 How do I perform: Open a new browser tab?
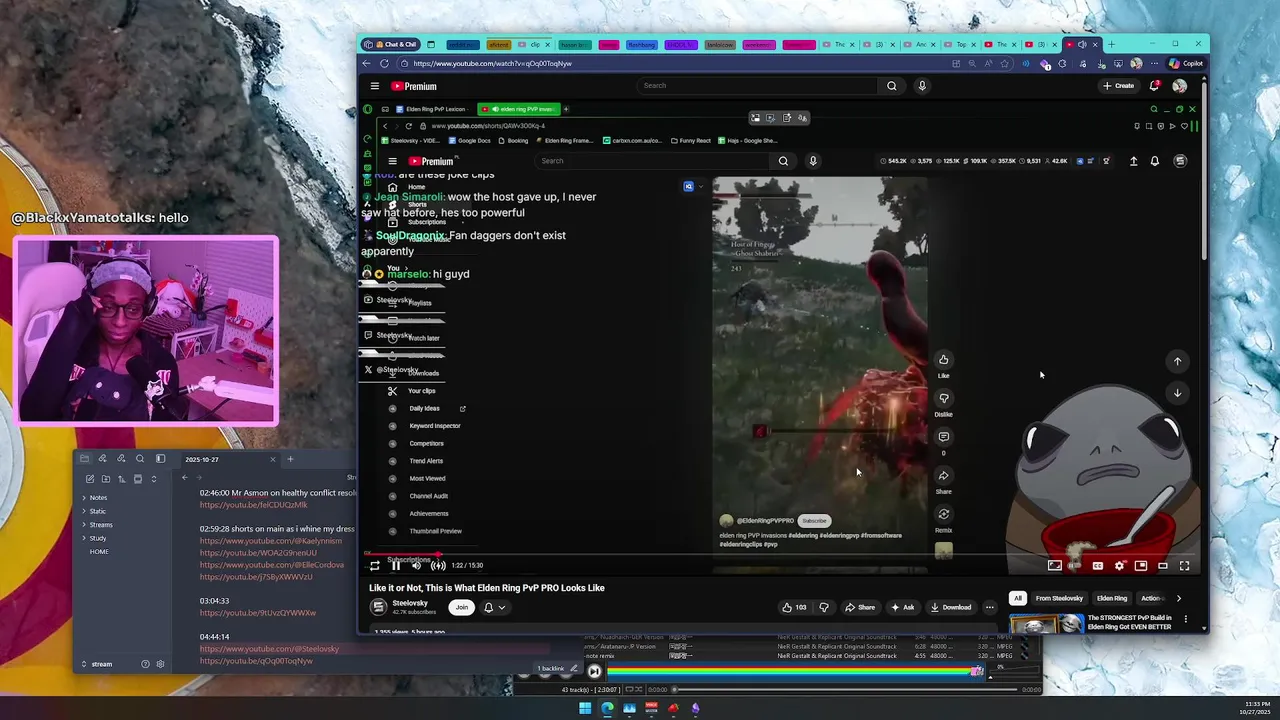tap(1111, 44)
